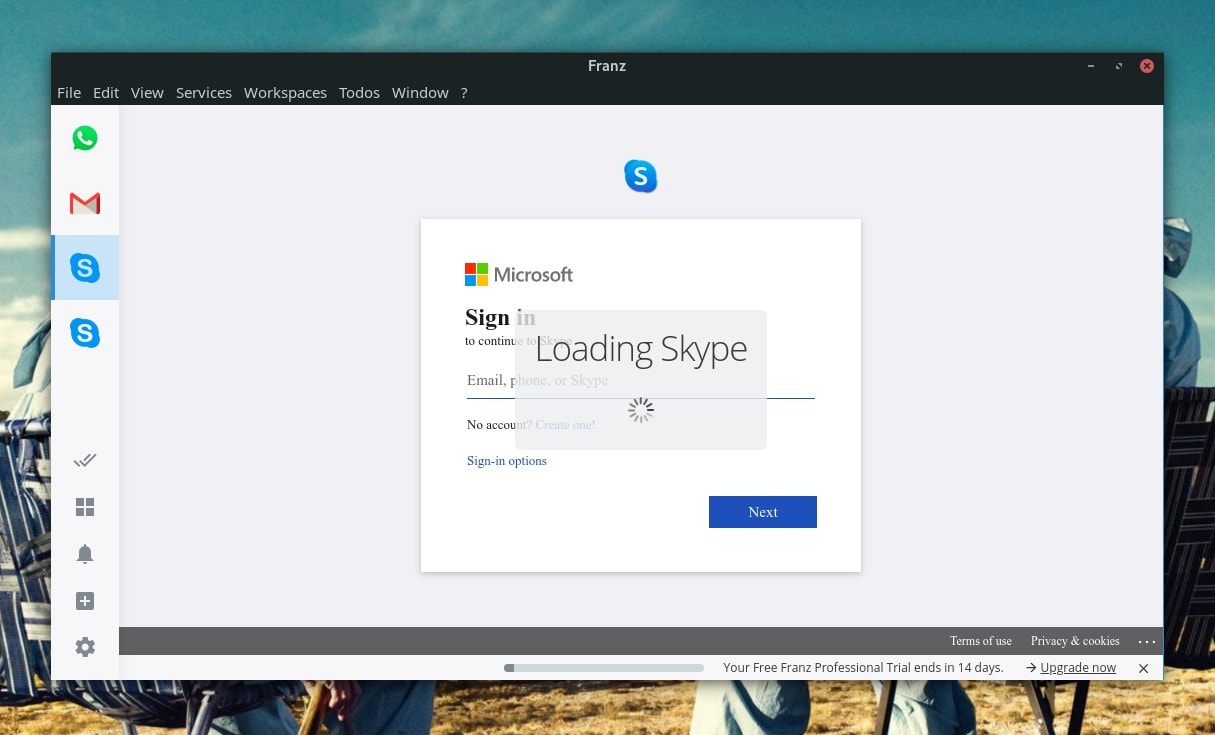
Task: Dismiss the trial banner with X
Action: point(1143,668)
